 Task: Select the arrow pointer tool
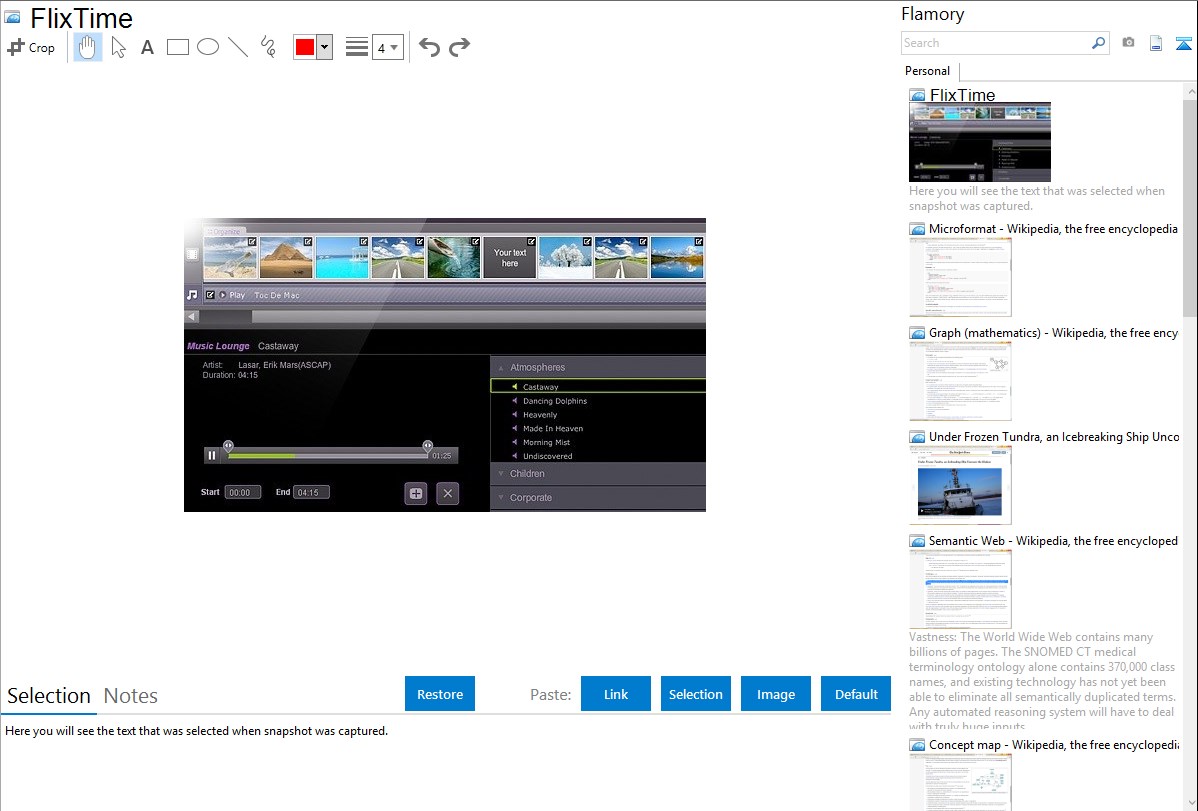pos(118,47)
